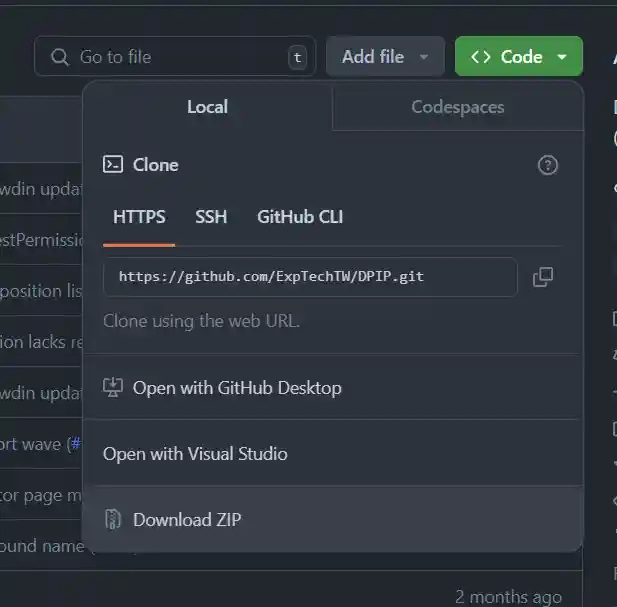The height and width of the screenshot is (607, 617).
Task: Focus the Go to file search field
Action: (x=175, y=56)
